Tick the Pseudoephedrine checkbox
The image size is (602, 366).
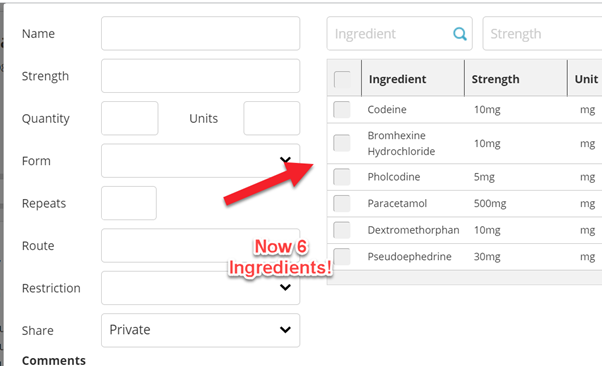(342, 257)
